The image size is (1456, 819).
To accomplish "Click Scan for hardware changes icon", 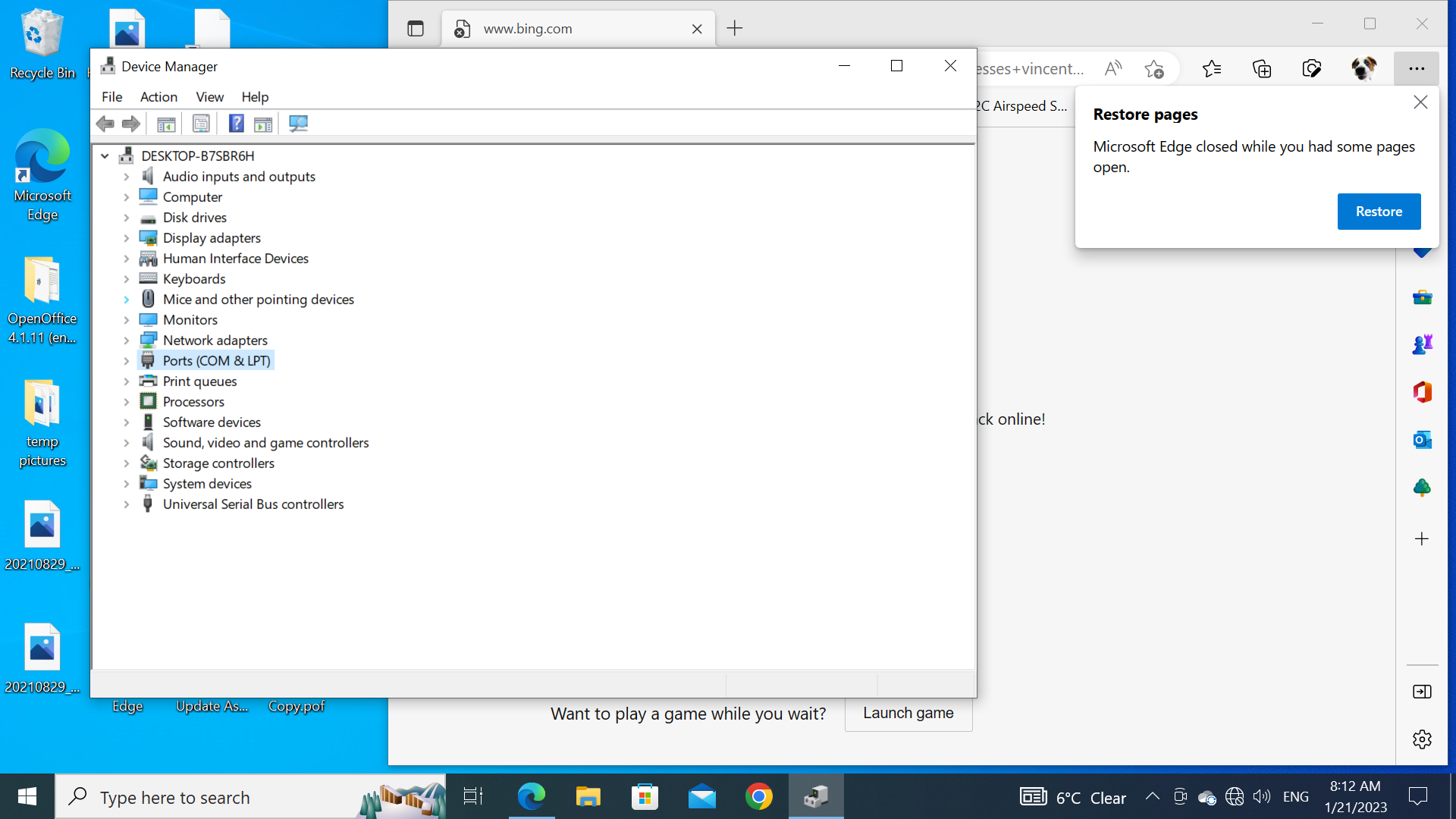I will [298, 124].
